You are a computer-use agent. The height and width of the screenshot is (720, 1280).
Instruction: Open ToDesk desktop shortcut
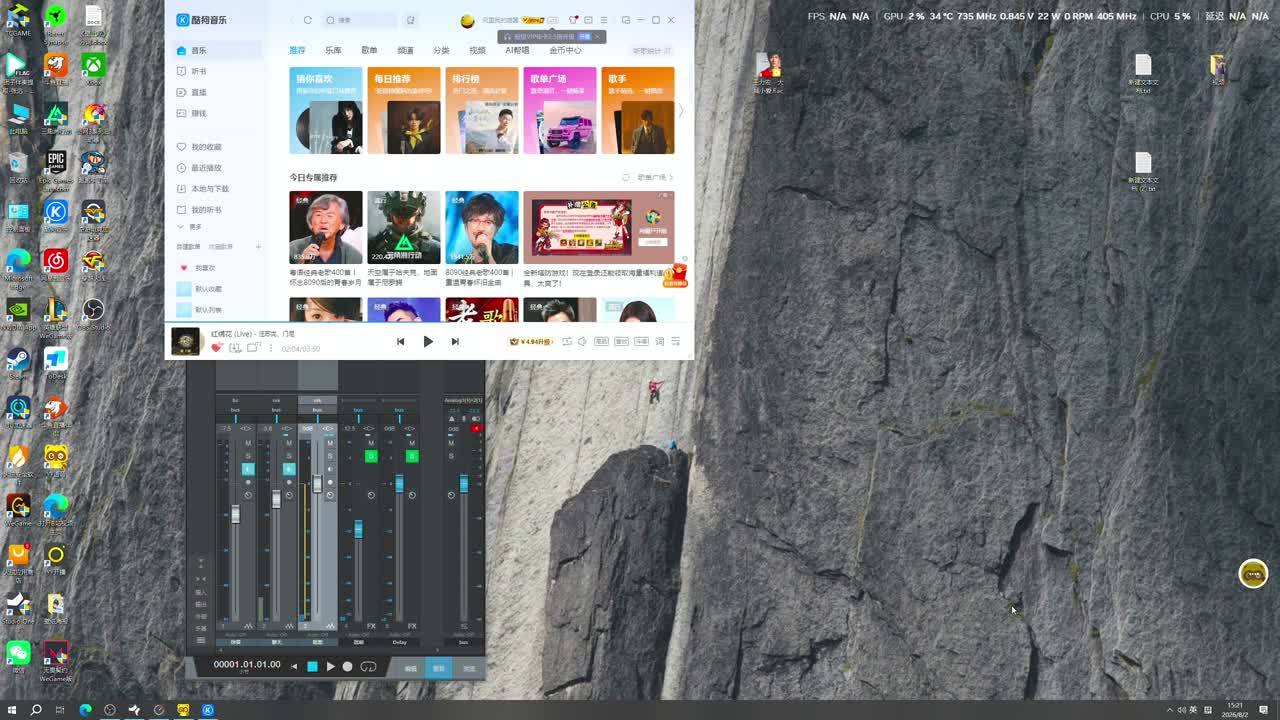(55, 363)
